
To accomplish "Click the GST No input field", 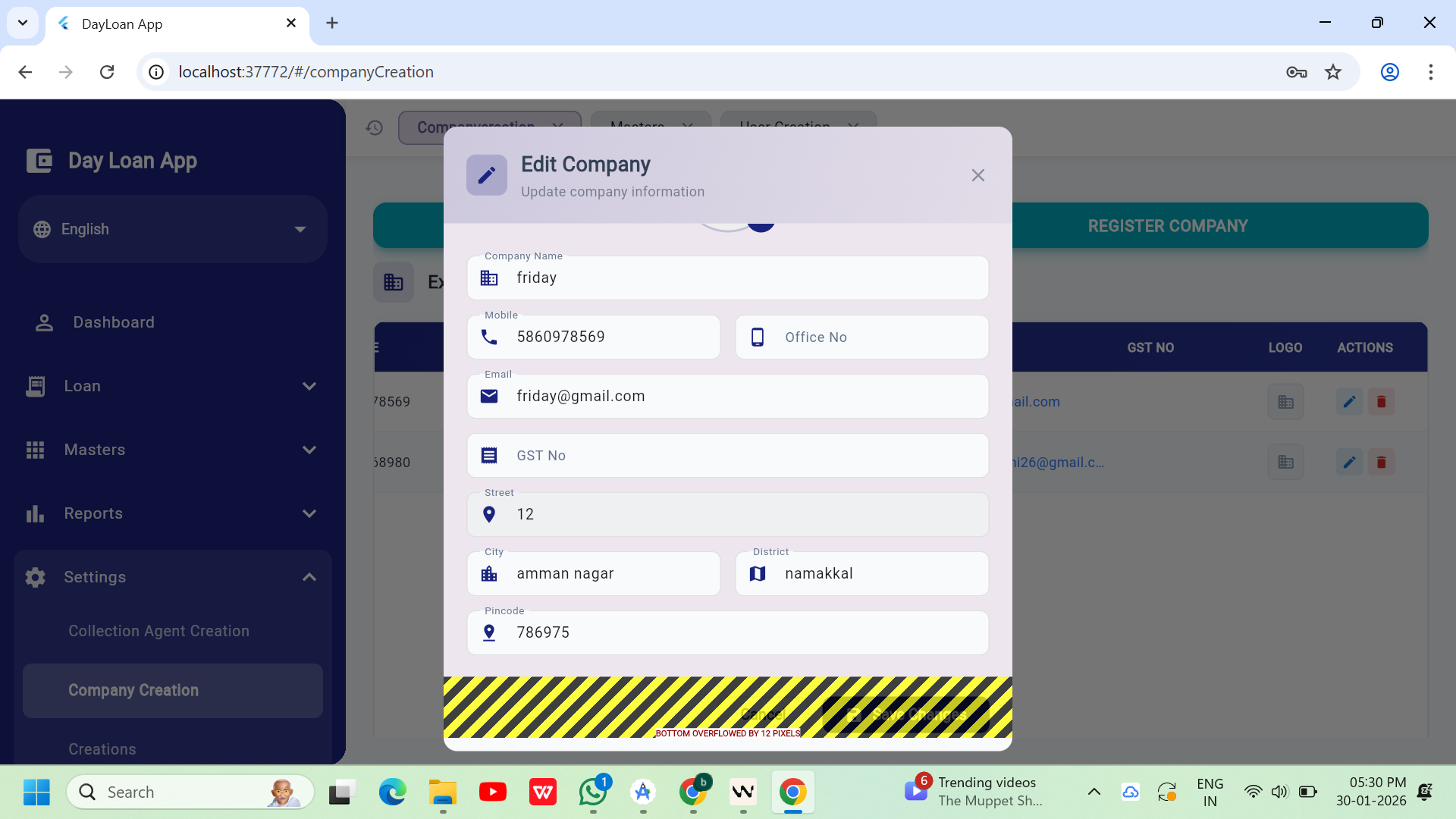I will coord(743,456).
